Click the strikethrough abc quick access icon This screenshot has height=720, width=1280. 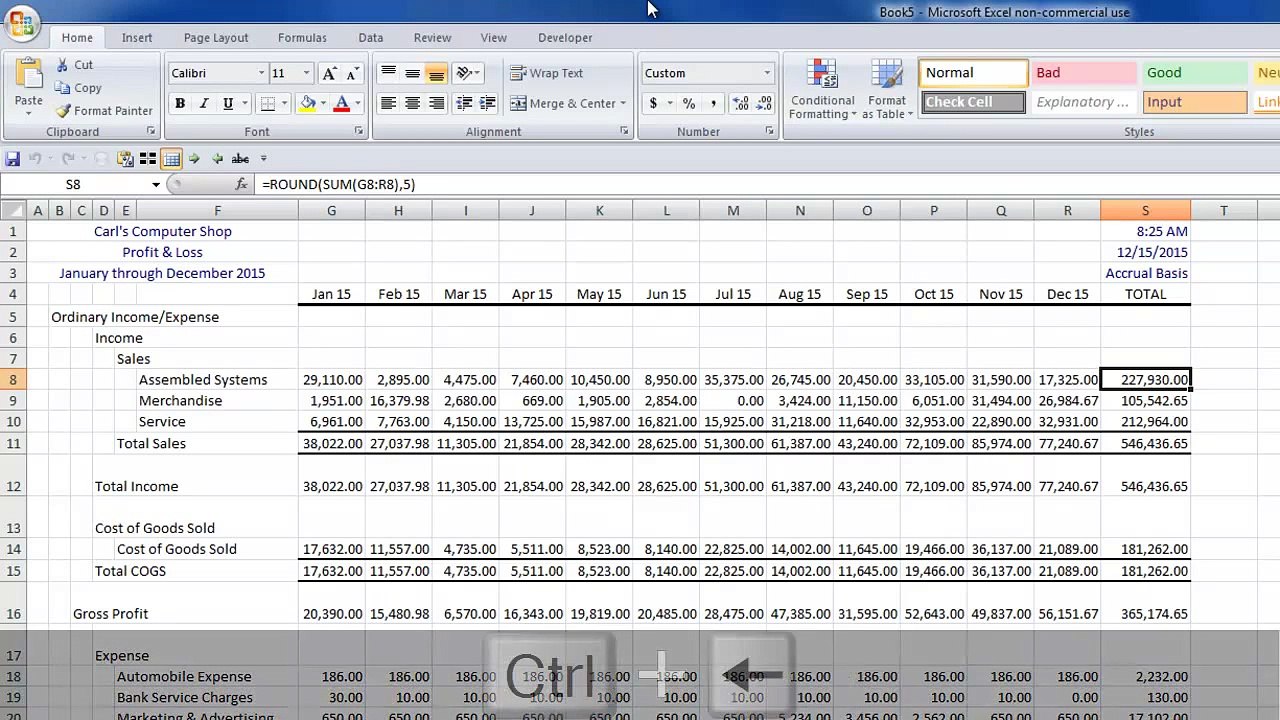[x=240, y=158]
